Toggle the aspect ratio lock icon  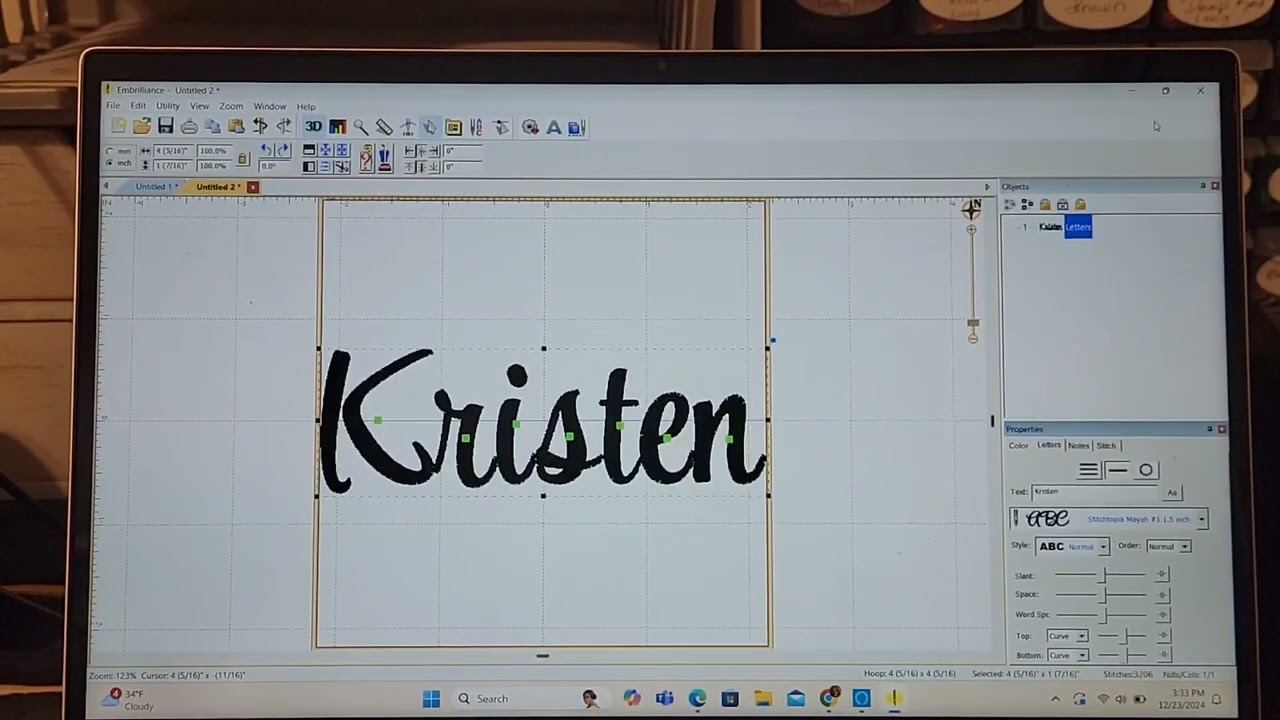(x=242, y=158)
